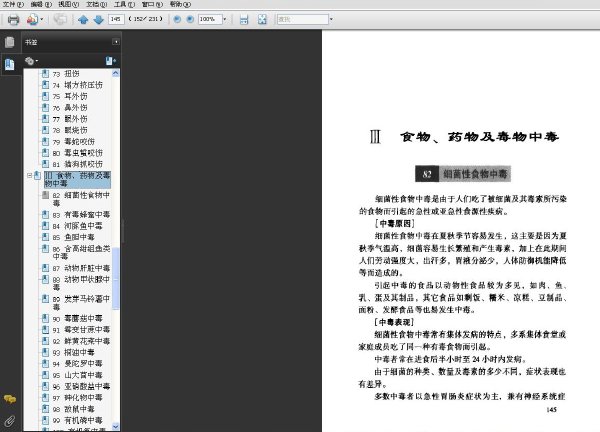Open the dropdown arrow beside the collaborate icon
The width and height of the screenshot is (600, 432).
[x=42, y=19]
